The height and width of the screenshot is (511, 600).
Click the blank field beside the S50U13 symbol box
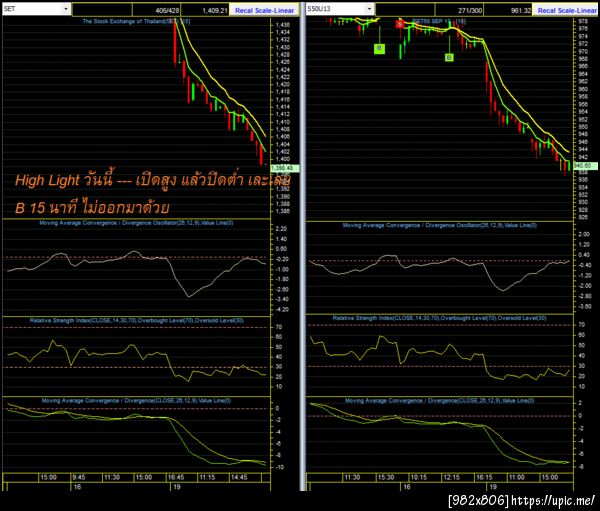405,10
